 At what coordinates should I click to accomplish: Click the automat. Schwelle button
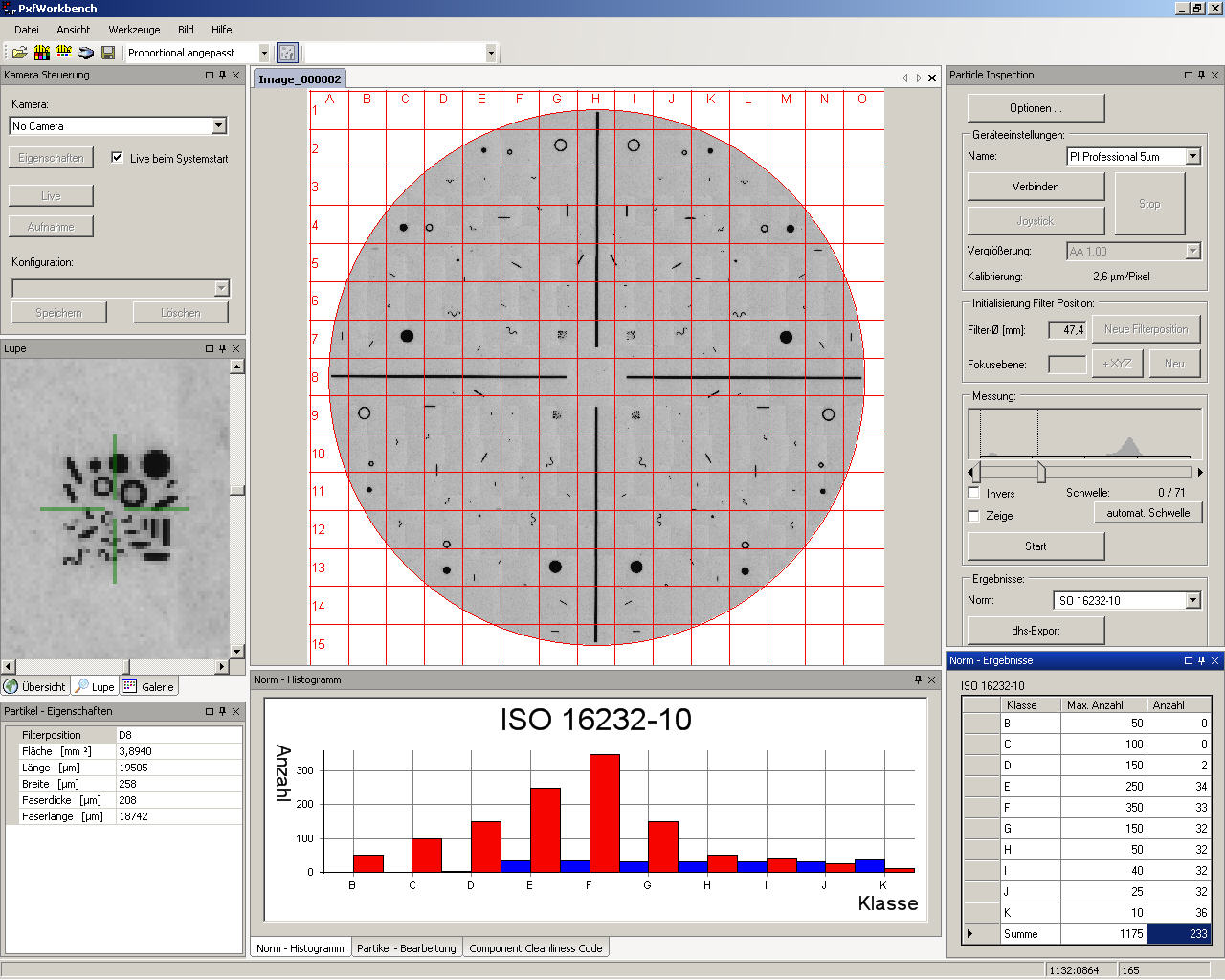tap(1147, 513)
